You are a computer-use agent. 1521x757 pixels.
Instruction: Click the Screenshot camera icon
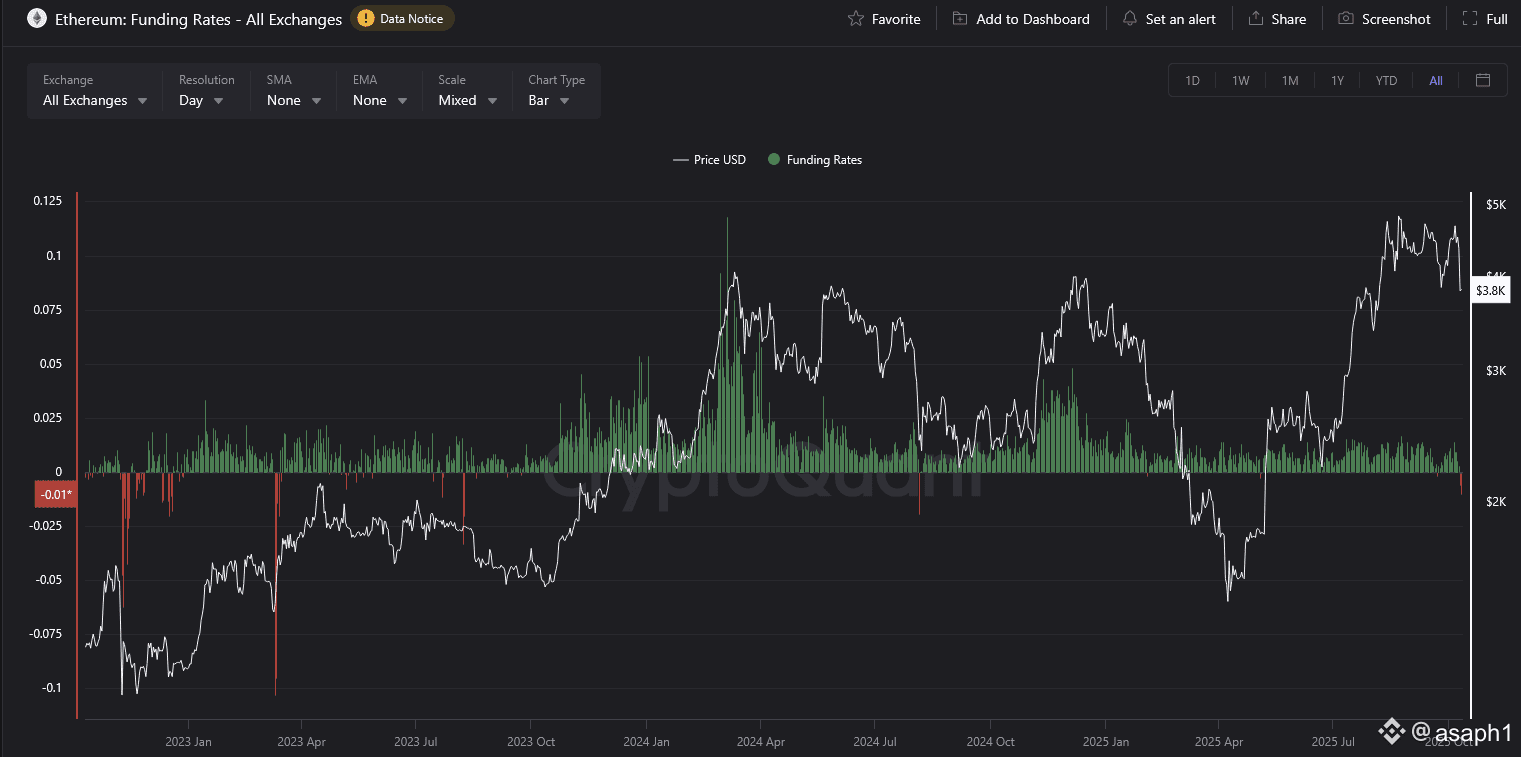1346,19
